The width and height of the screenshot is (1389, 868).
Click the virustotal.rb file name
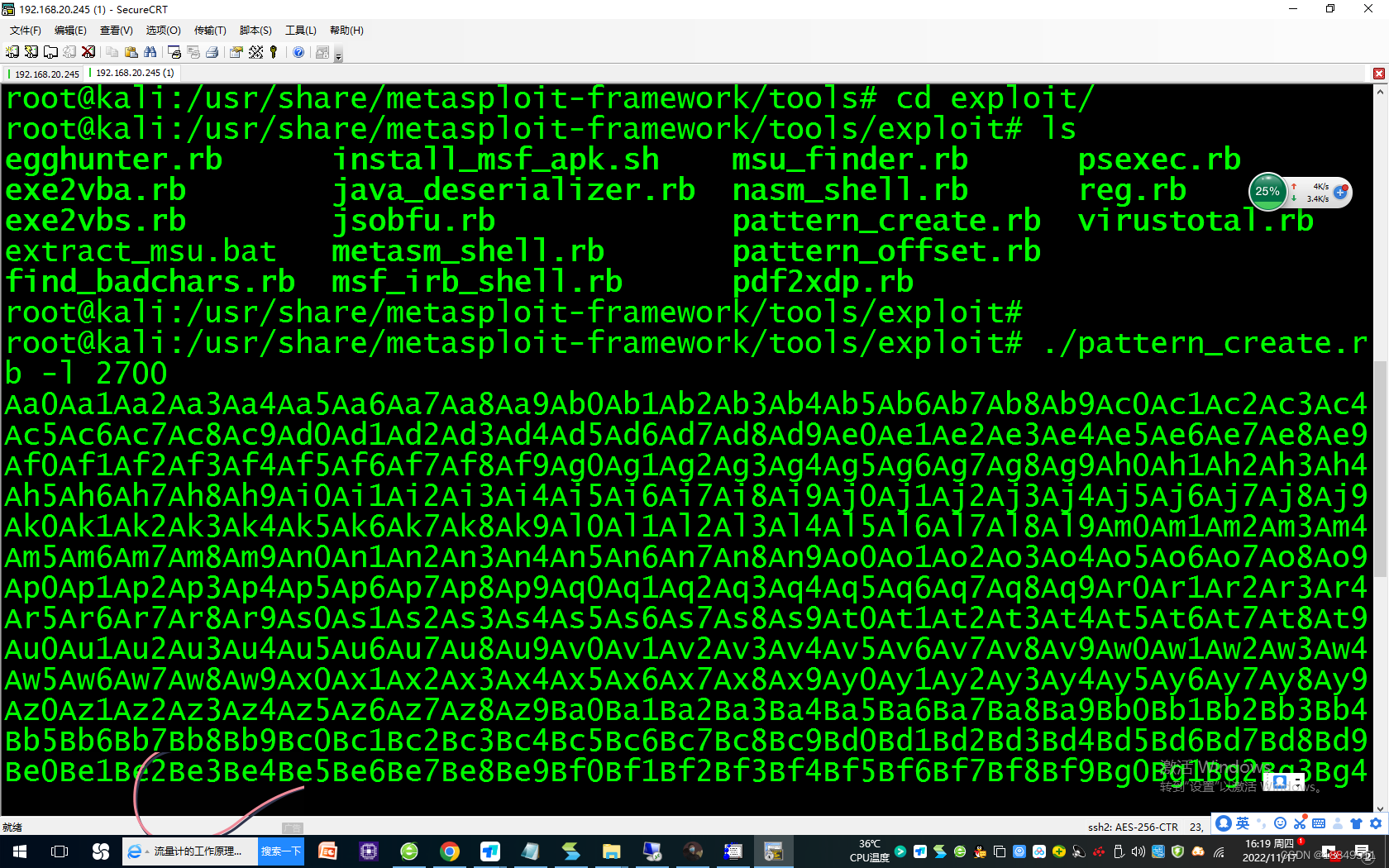1196,221
